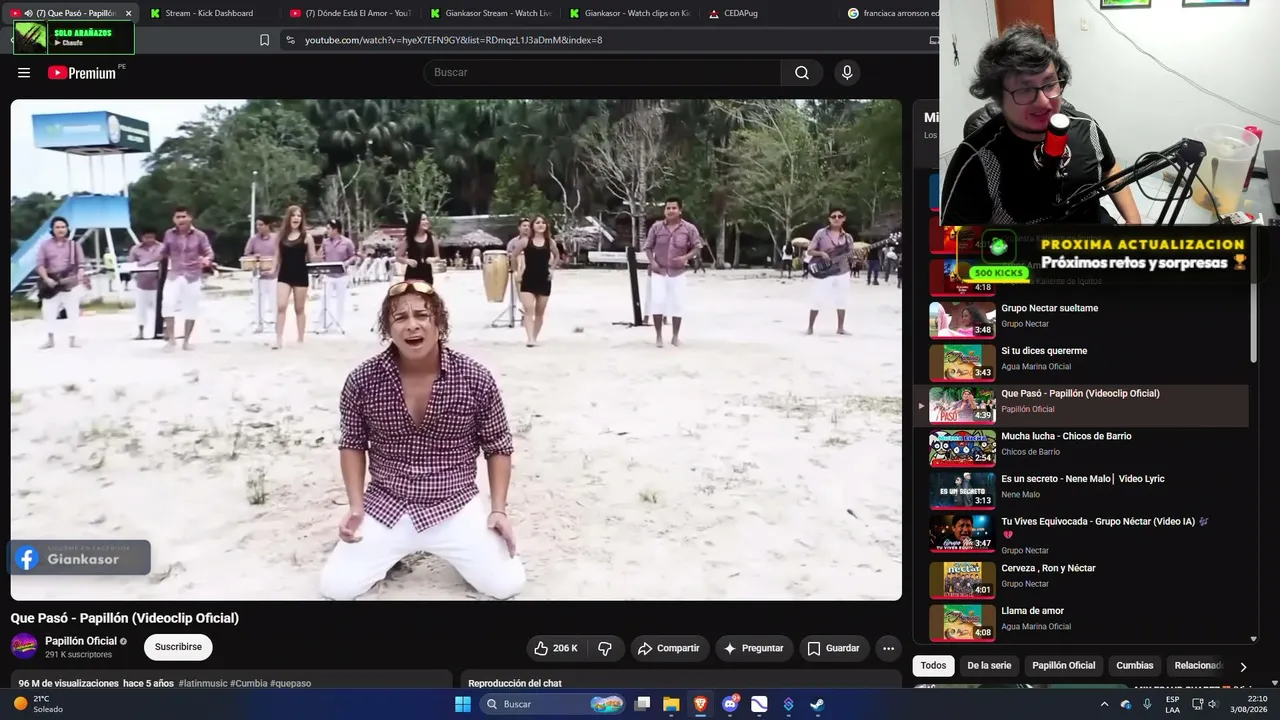This screenshot has height=720, width=1280.
Task: Click the #Cumbia hashtag
Action: (249, 684)
